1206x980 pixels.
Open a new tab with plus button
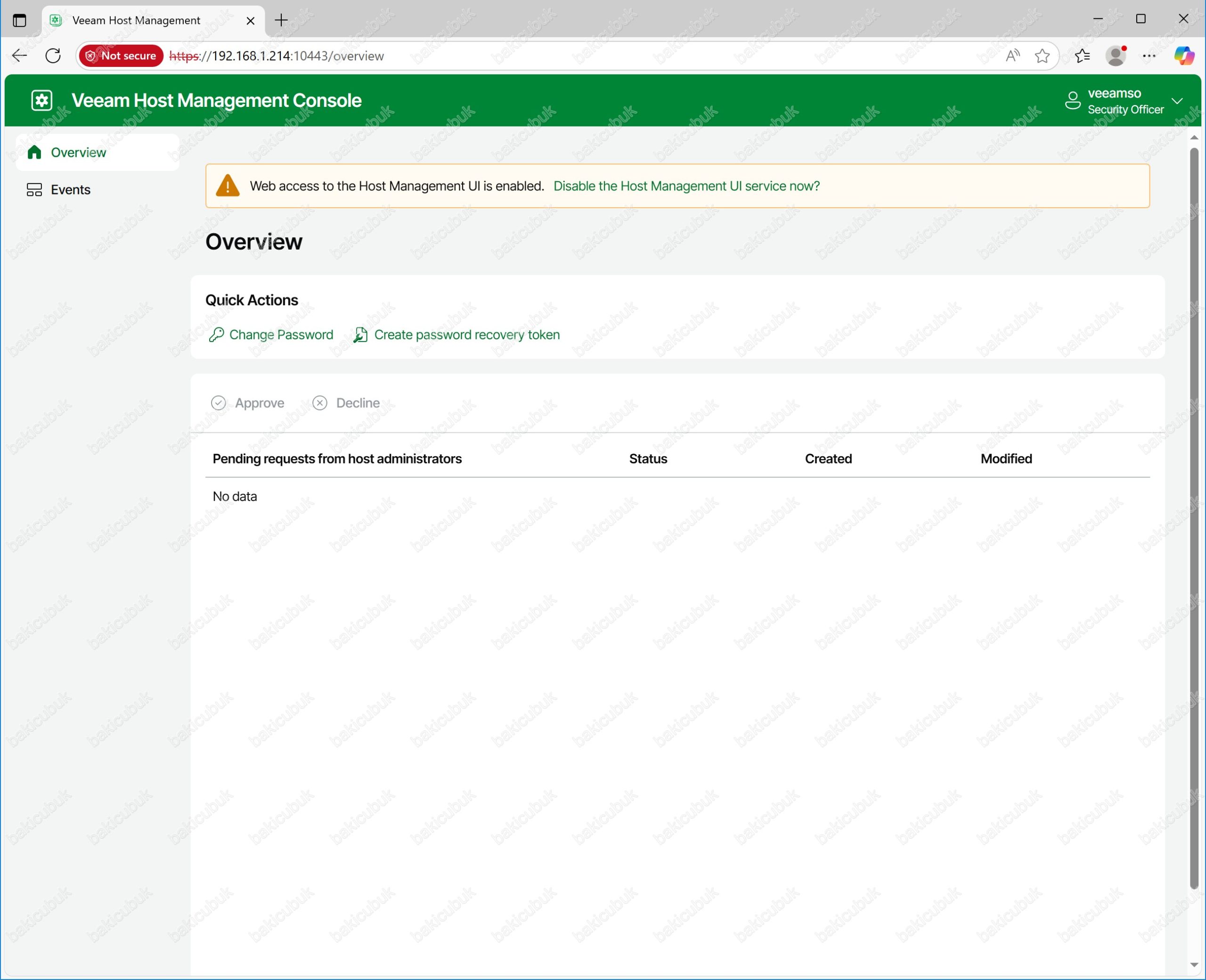point(281,20)
